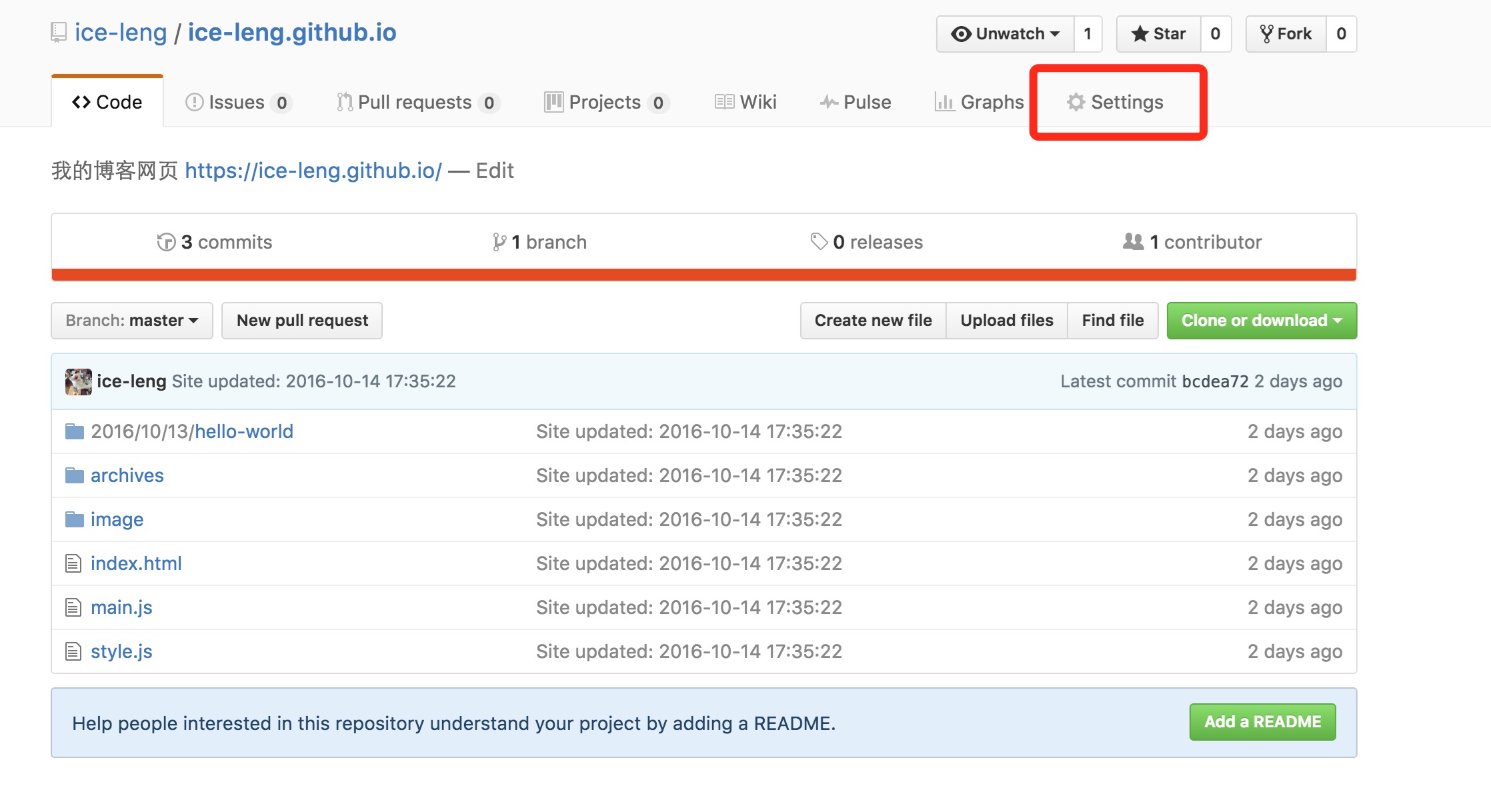Open the ice-leng.github.io blog URL link
Viewport: 1491px width, 812px height.
pos(313,171)
